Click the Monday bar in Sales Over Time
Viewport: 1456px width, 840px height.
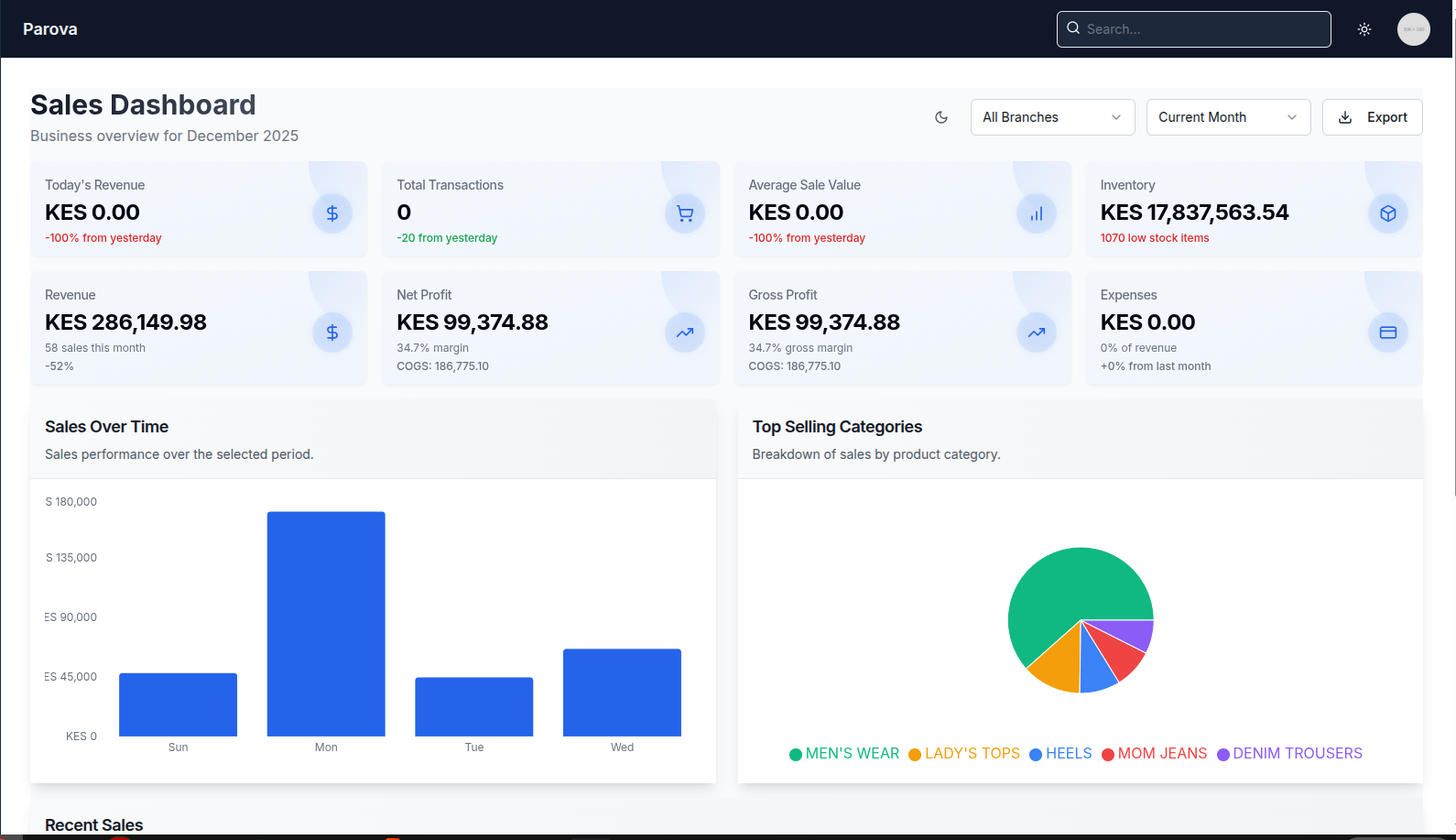point(326,623)
